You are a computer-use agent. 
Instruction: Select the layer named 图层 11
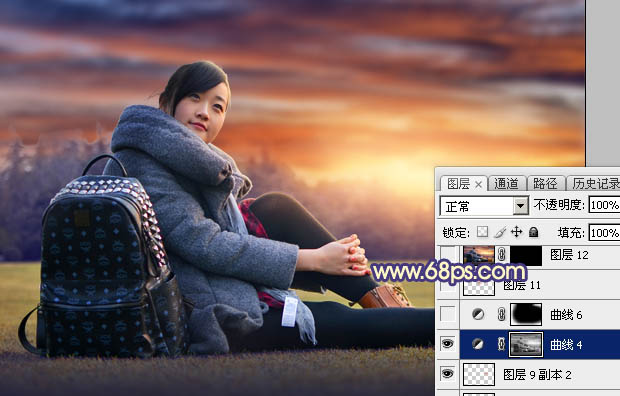click(x=522, y=285)
